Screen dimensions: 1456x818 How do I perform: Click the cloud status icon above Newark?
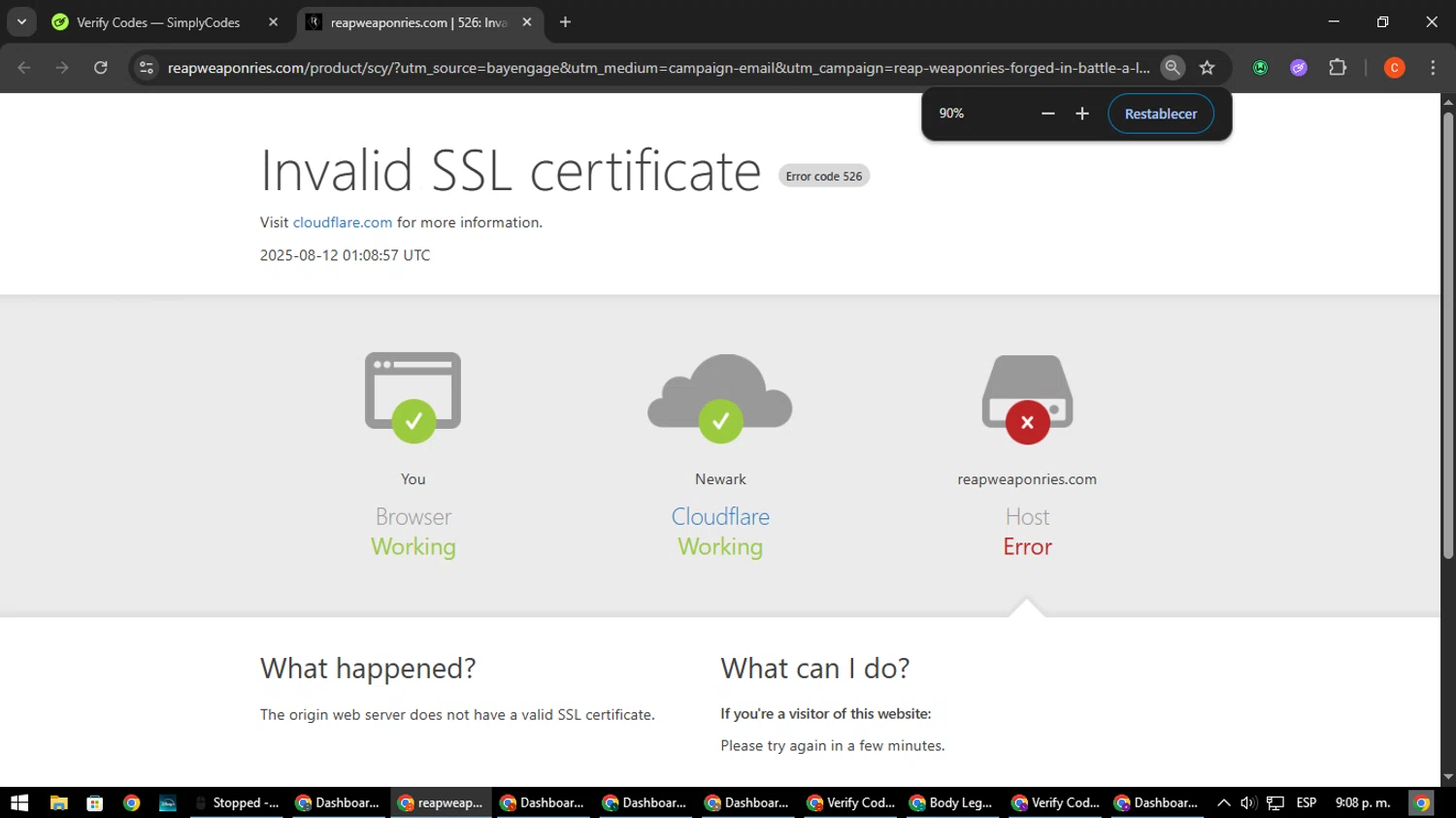click(720, 398)
